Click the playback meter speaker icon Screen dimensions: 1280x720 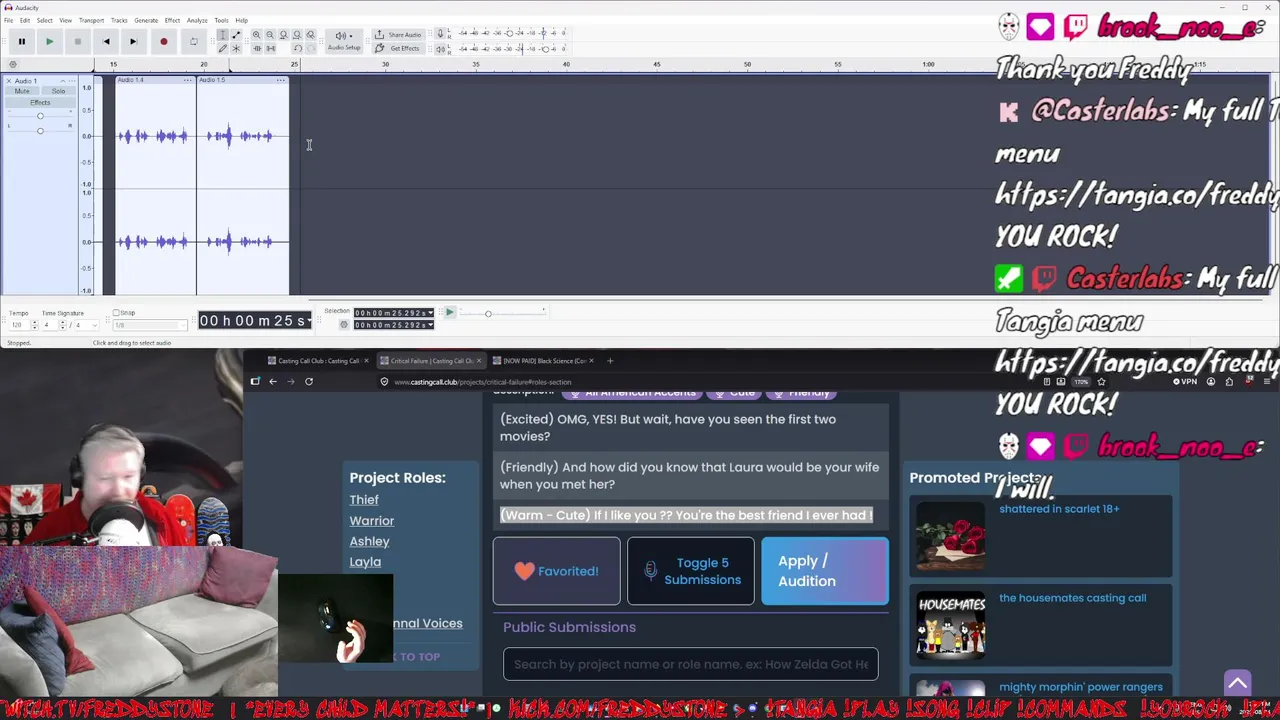tap(440, 48)
